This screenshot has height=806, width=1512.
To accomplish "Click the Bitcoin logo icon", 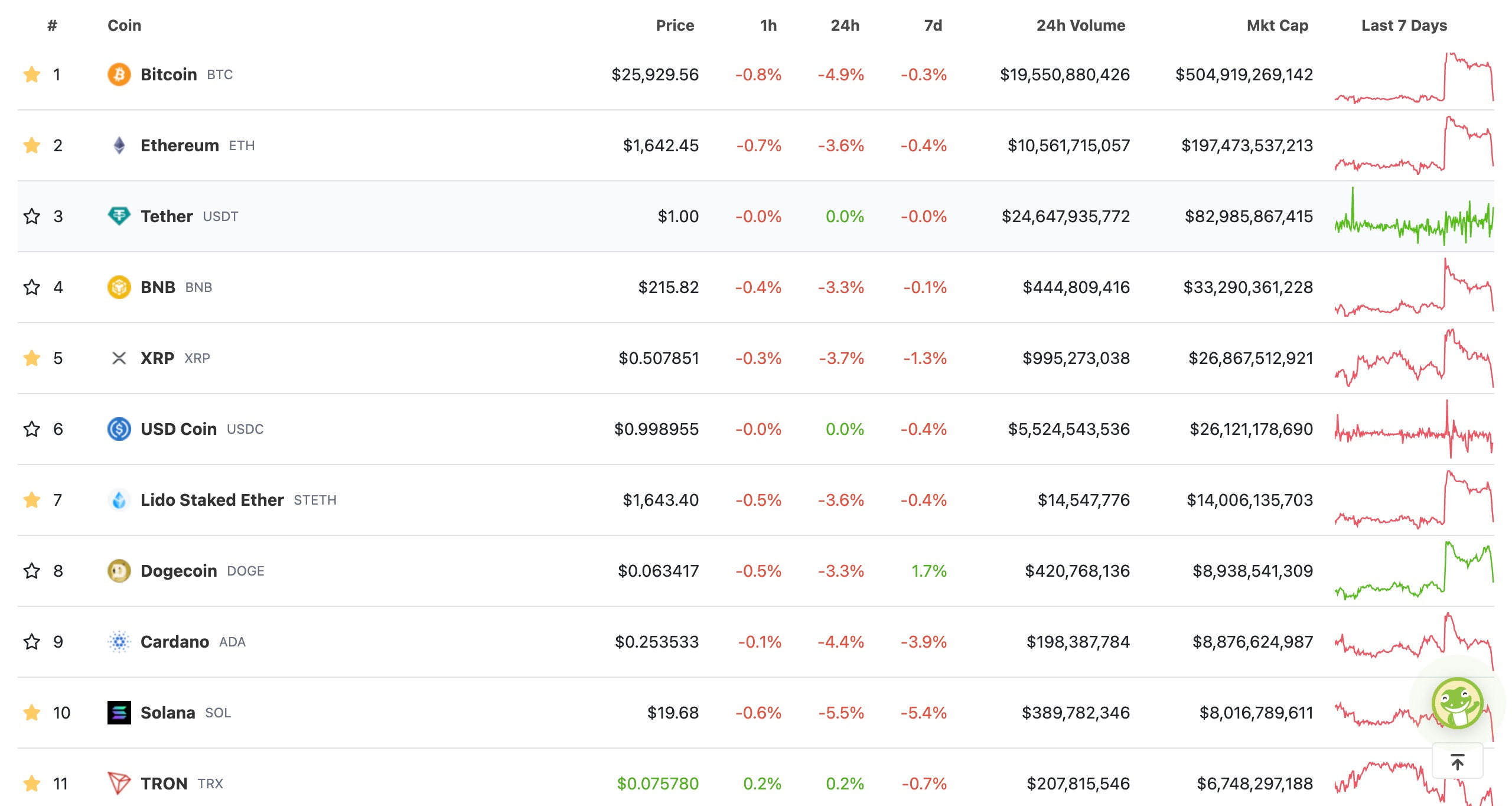I will pos(119,74).
